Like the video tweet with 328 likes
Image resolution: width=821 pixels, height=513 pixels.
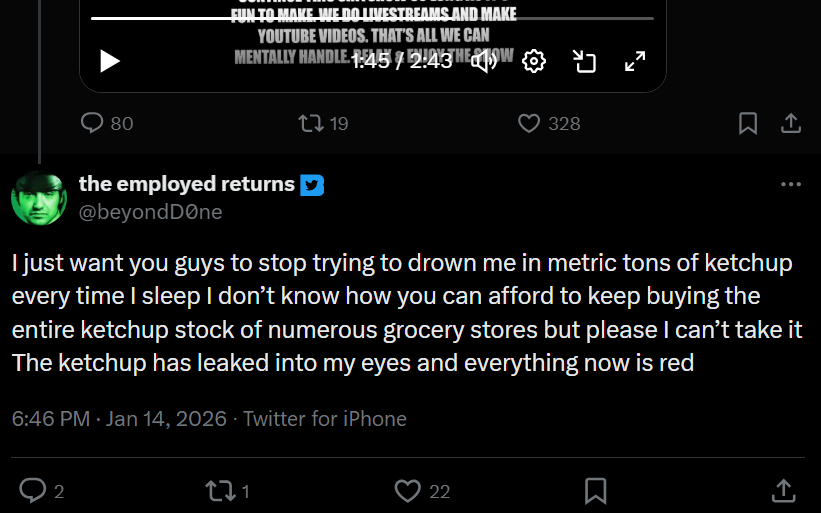click(x=549, y=124)
